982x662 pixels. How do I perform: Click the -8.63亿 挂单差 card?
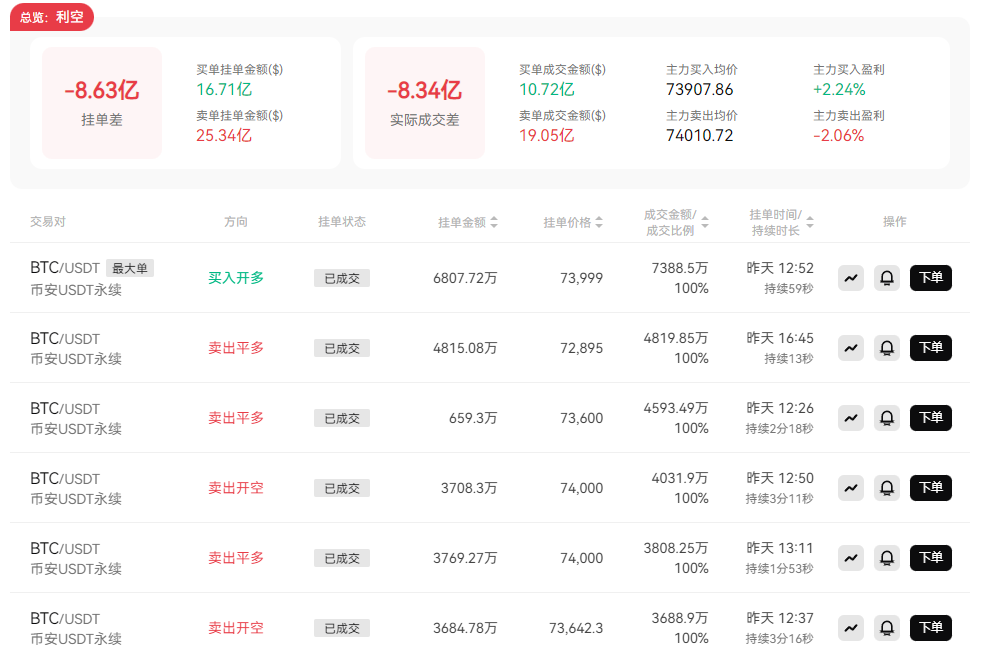click(x=101, y=102)
